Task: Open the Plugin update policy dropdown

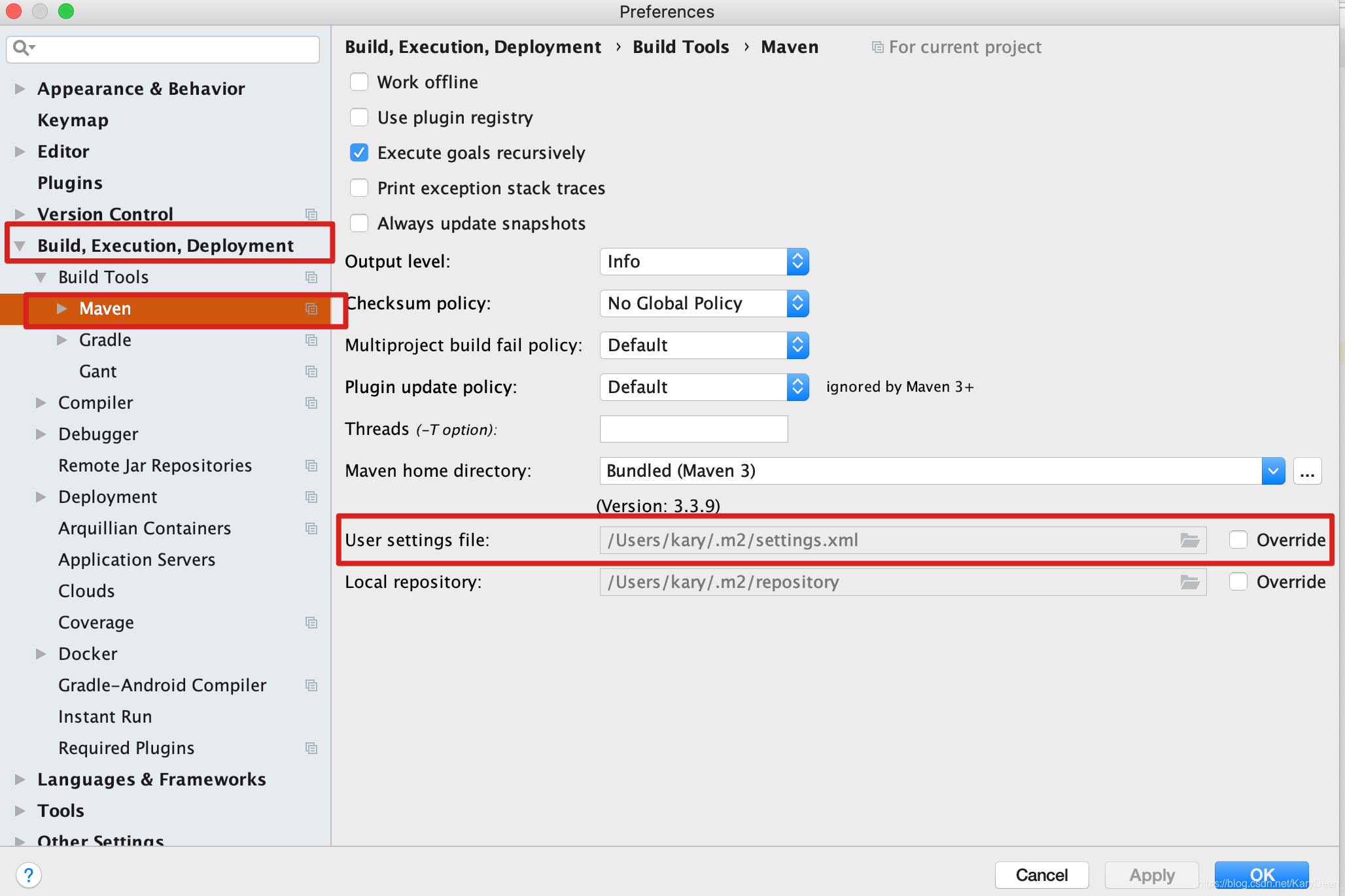Action: click(x=704, y=387)
